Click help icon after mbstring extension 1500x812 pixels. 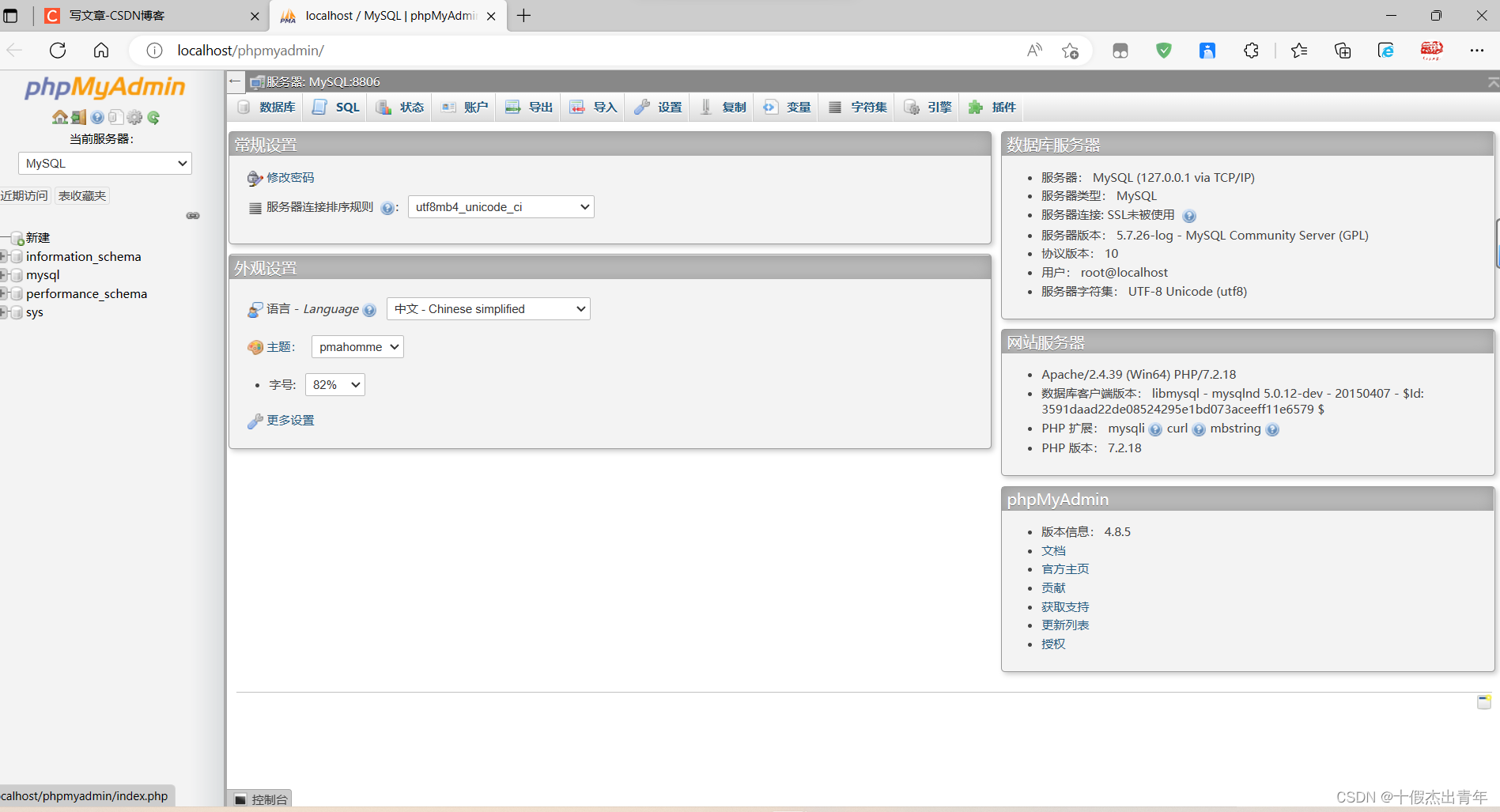click(1271, 429)
